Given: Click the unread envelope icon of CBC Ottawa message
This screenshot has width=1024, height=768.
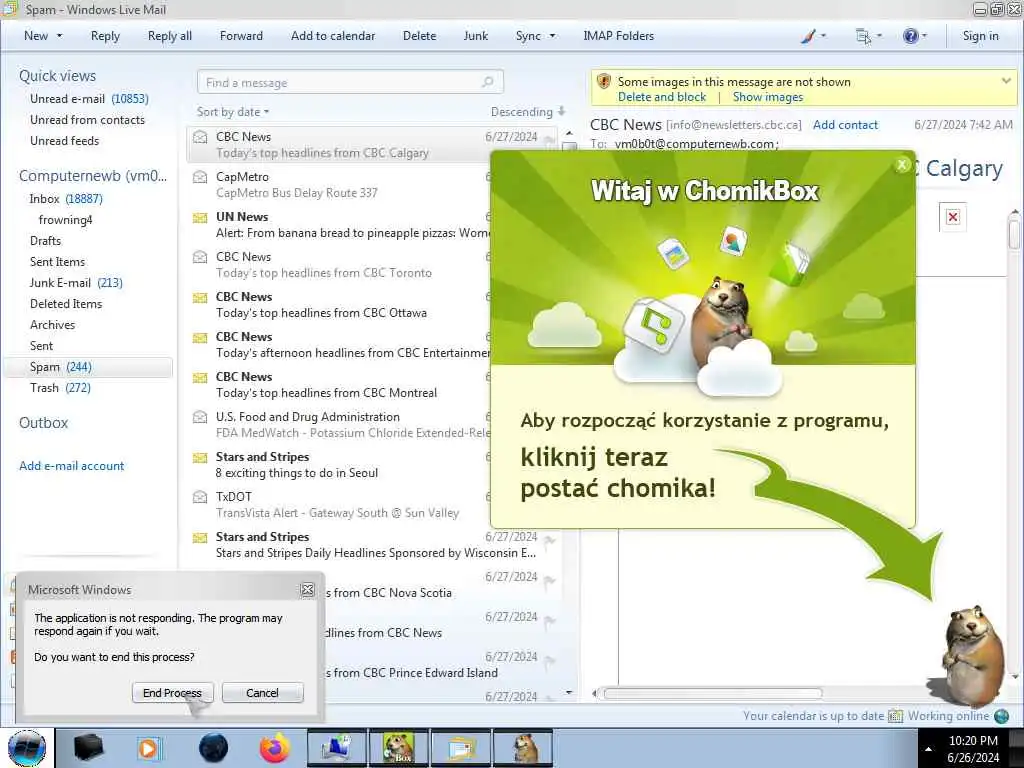Looking at the screenshot, I should (x=200, y=298).
